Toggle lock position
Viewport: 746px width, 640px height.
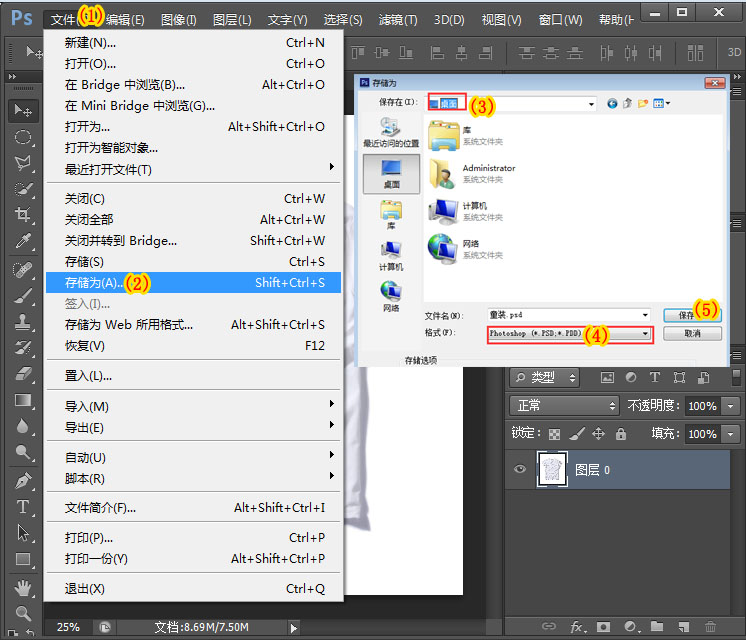598,433
